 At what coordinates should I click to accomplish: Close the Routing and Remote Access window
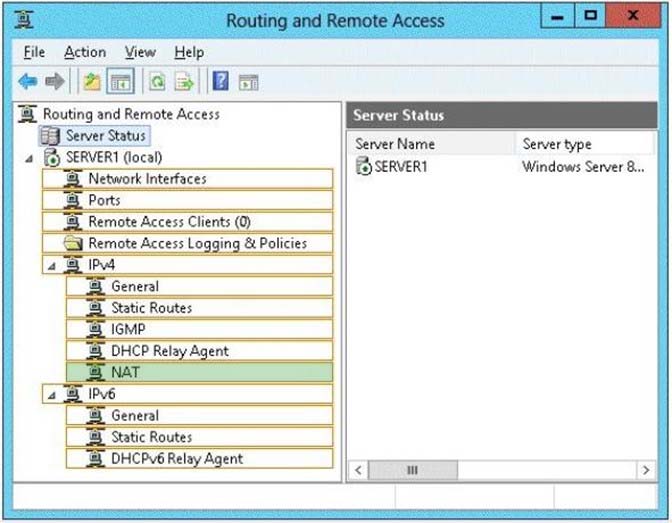pyautogui.click(x=633, y=16)
